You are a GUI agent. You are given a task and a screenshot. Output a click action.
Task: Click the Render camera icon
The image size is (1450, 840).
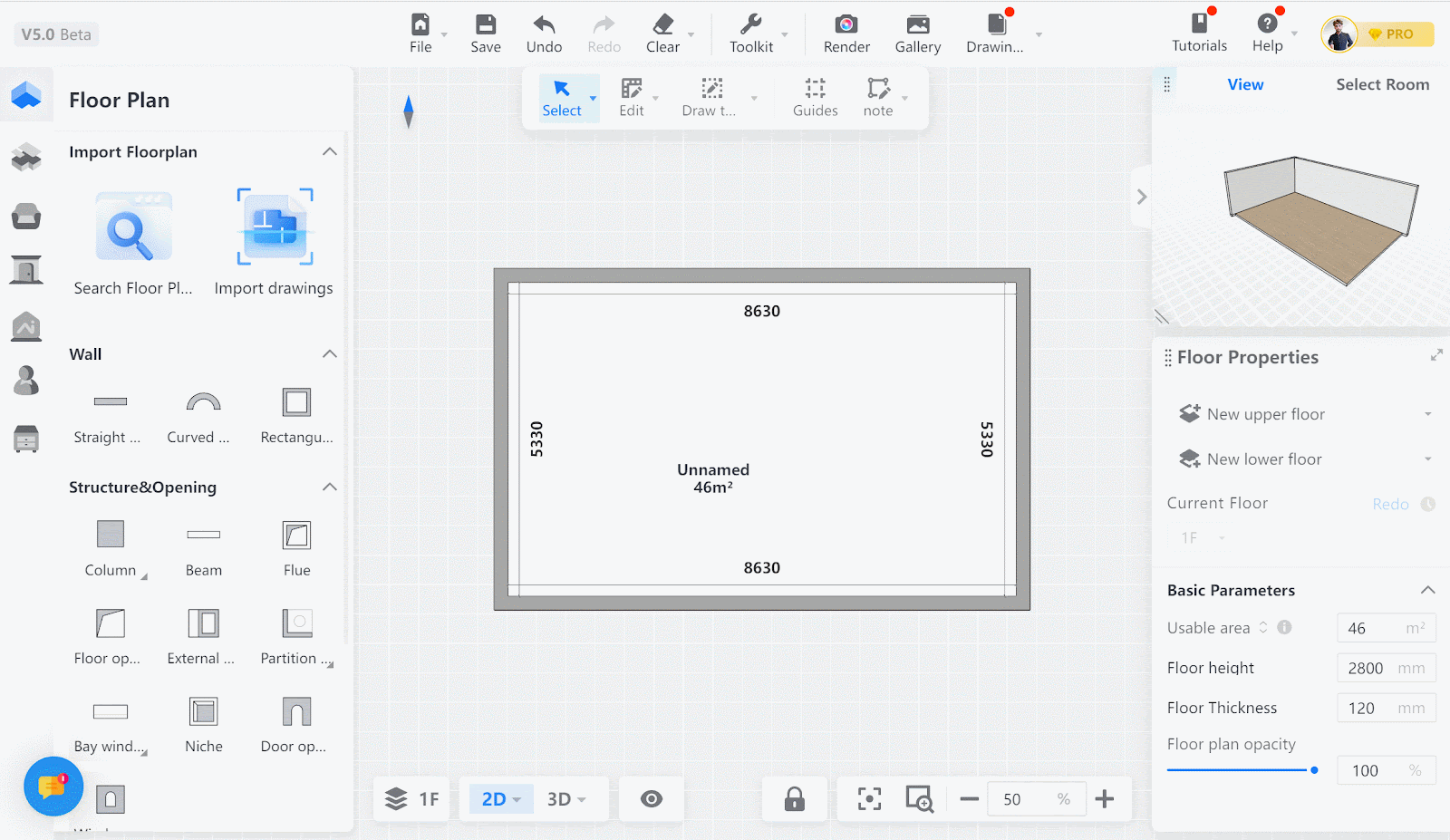tap(846, 25)
